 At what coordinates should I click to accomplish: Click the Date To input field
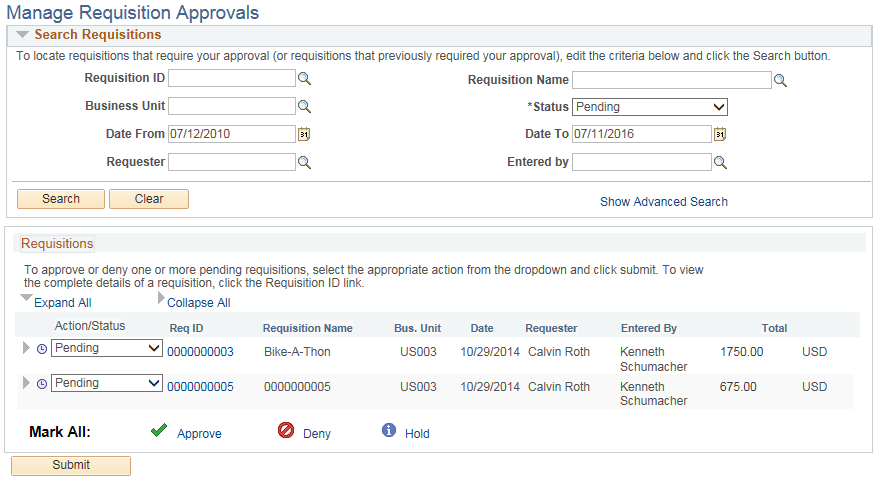(x=642, y=134)
